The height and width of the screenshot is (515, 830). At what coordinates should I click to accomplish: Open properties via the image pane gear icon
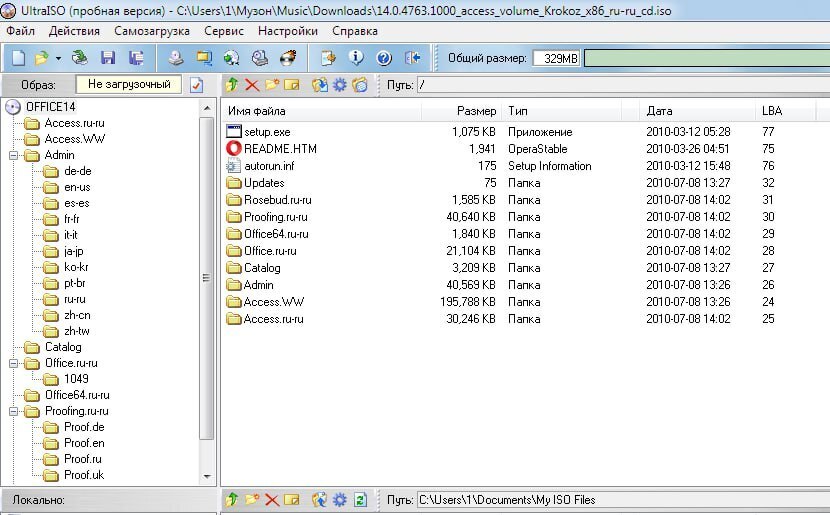point(340,85)
